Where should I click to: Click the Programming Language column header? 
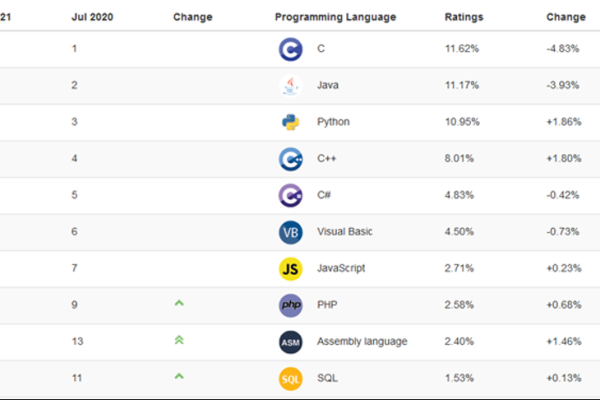coord(335,17)
